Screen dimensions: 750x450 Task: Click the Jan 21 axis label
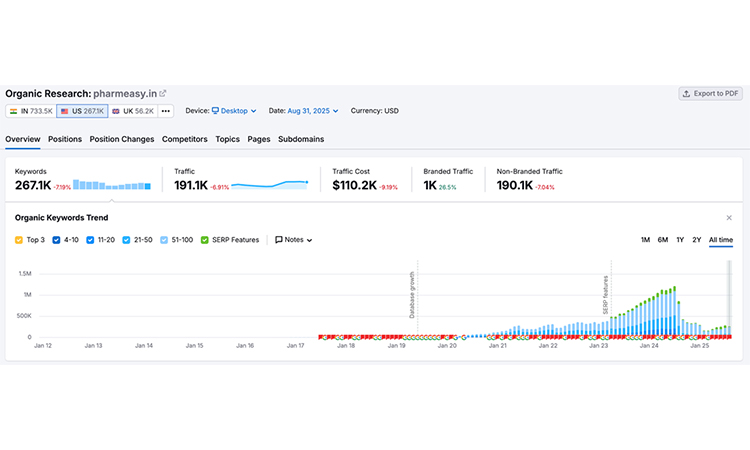coord(497,345)
